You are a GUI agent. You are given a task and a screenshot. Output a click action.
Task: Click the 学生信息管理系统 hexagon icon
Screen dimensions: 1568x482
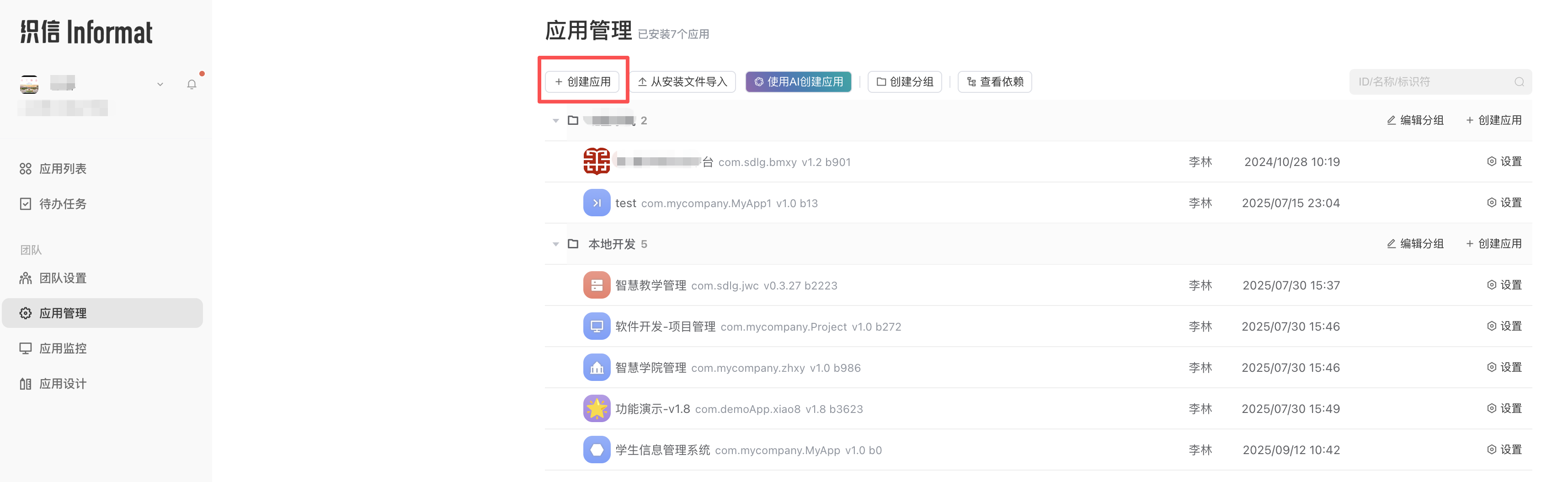[x=596, y=450]
